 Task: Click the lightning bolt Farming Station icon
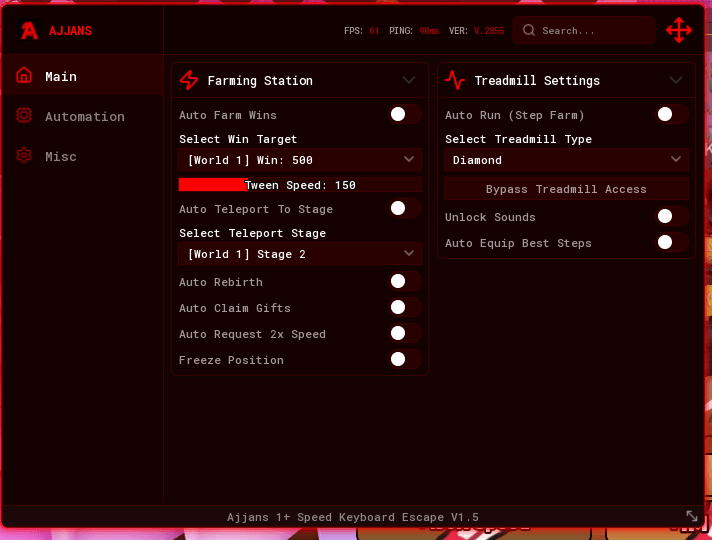189,80
